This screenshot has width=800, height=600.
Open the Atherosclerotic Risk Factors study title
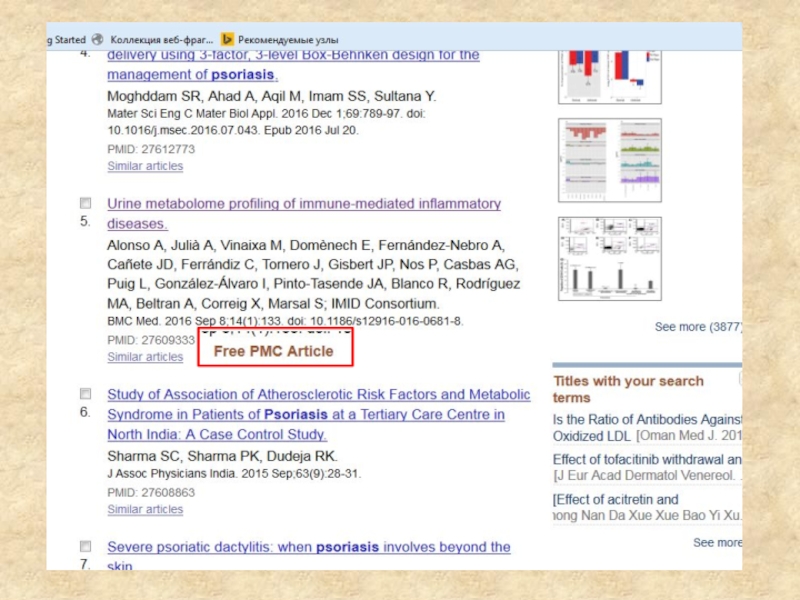point(318,395)
